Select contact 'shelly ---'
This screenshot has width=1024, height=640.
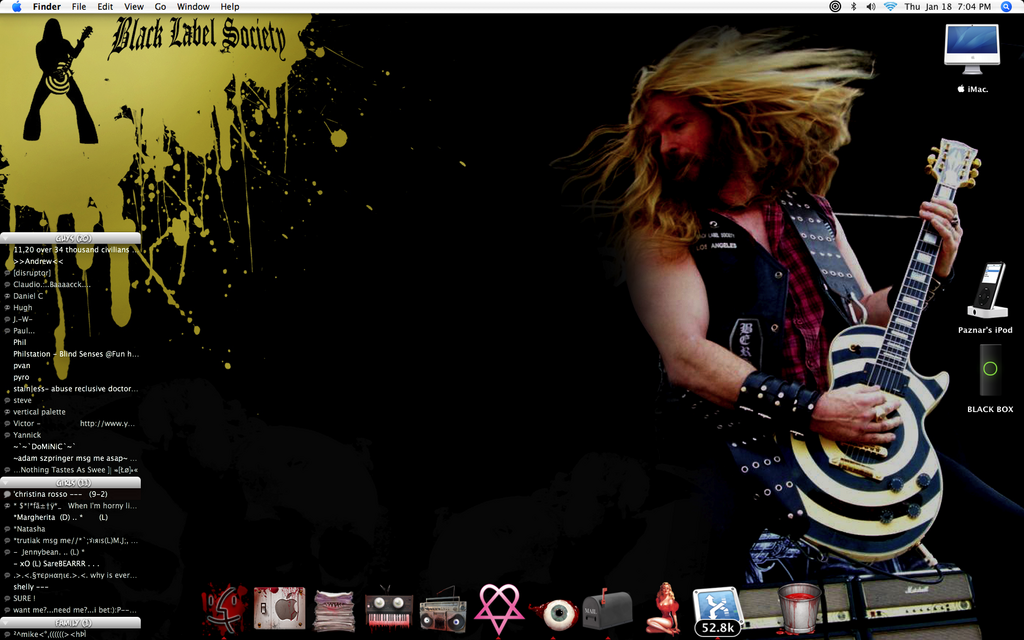pos(71,587)
